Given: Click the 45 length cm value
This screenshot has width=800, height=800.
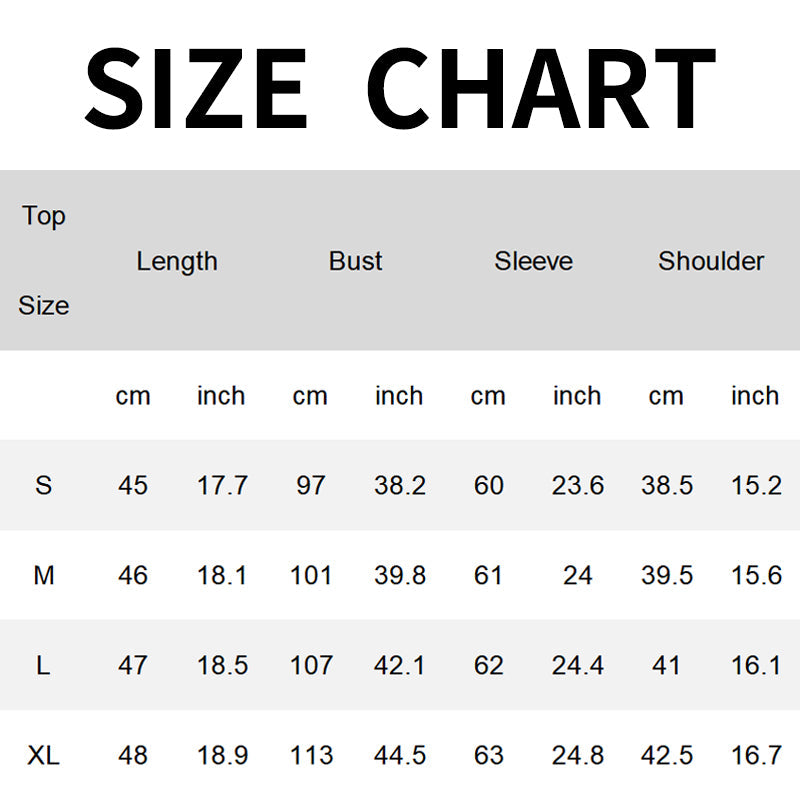Looking at the screenshot, I should click(133, 486).
